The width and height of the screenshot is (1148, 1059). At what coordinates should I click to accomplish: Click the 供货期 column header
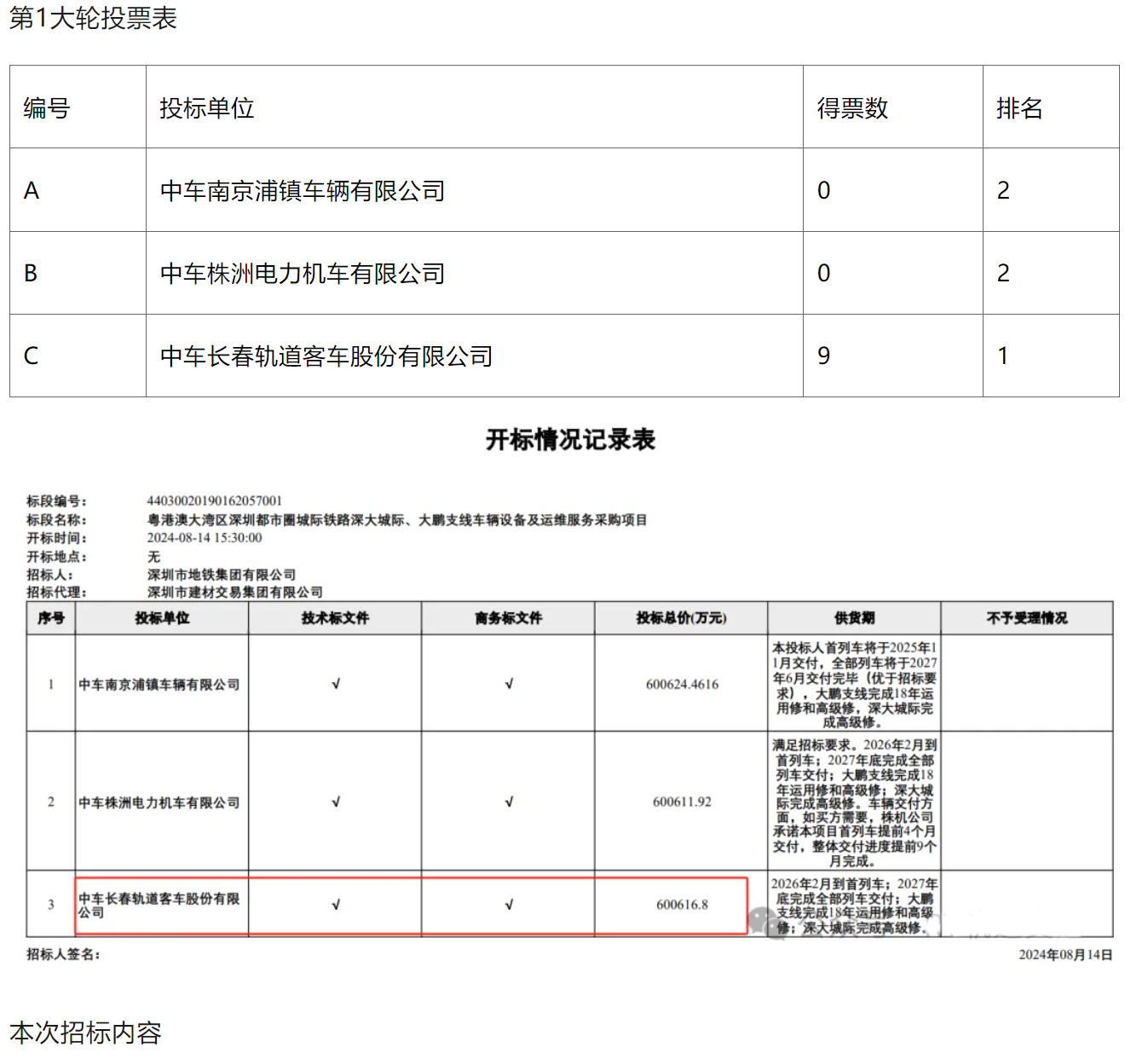coord(854,618)
